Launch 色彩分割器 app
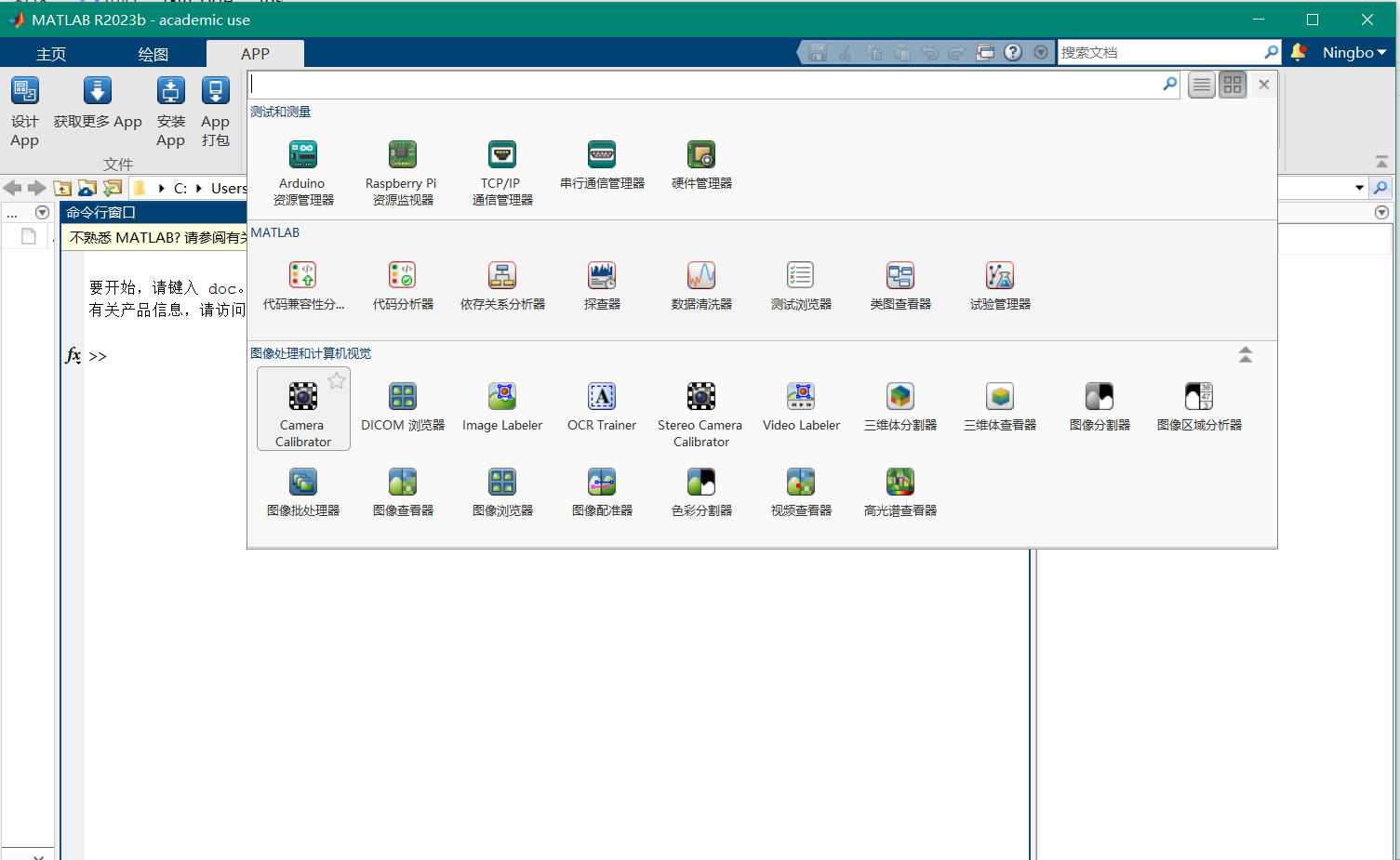Image resolution: width=1400 pixels, height=860 pixels. coord(701,492)
